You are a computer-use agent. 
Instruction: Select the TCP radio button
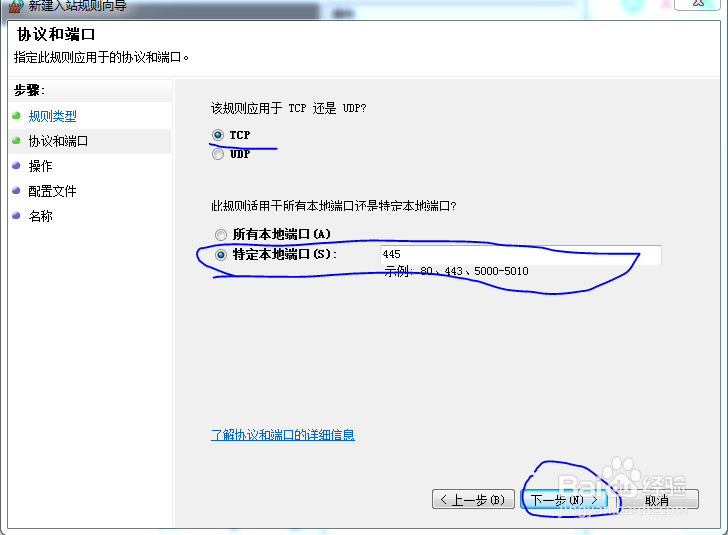tap(218, 135)
